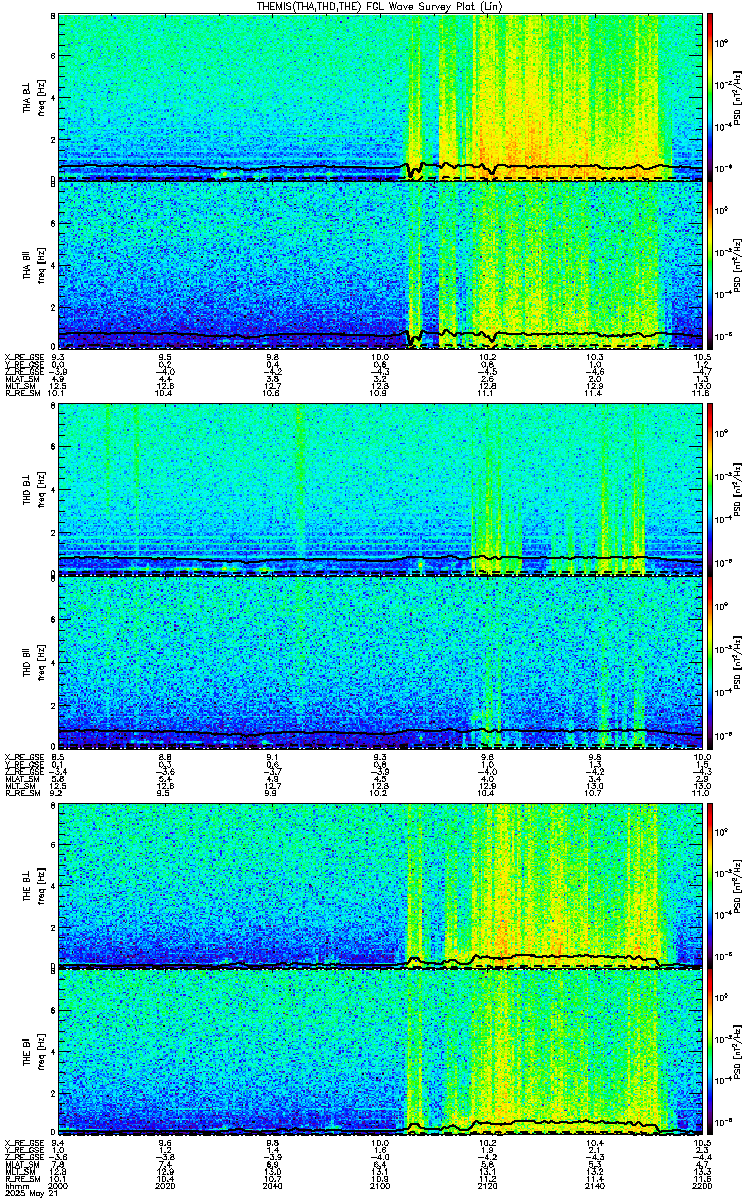
Task: Click the THE B-parallel PSD color bar
Action: coord(711,1054)
